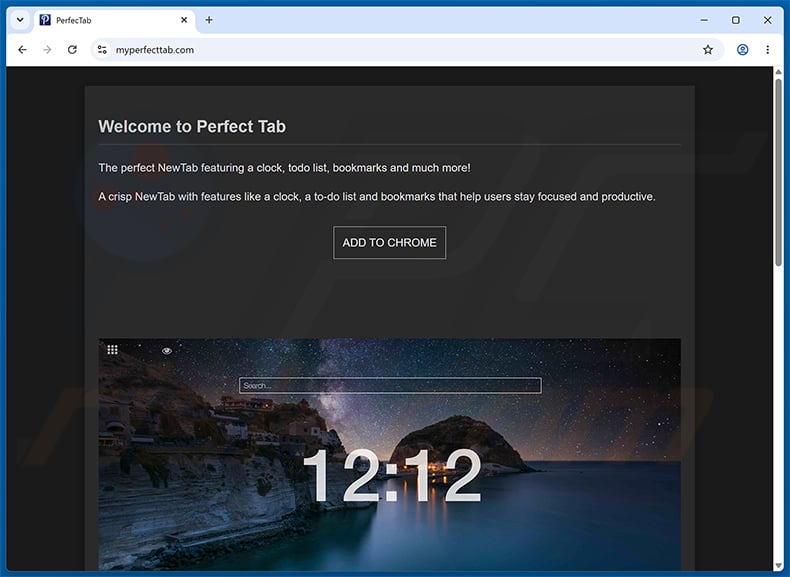Click the page's vertical scrollbar thumb
The height and width of the screenshot is (577, 790).
pyautogui.click(x=778, y=172)
